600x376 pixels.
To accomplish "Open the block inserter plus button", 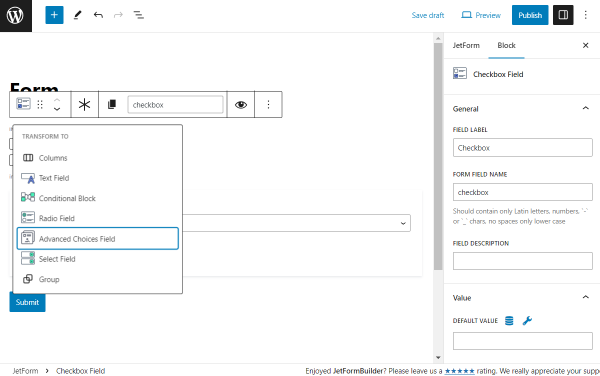I will [54, 15].
